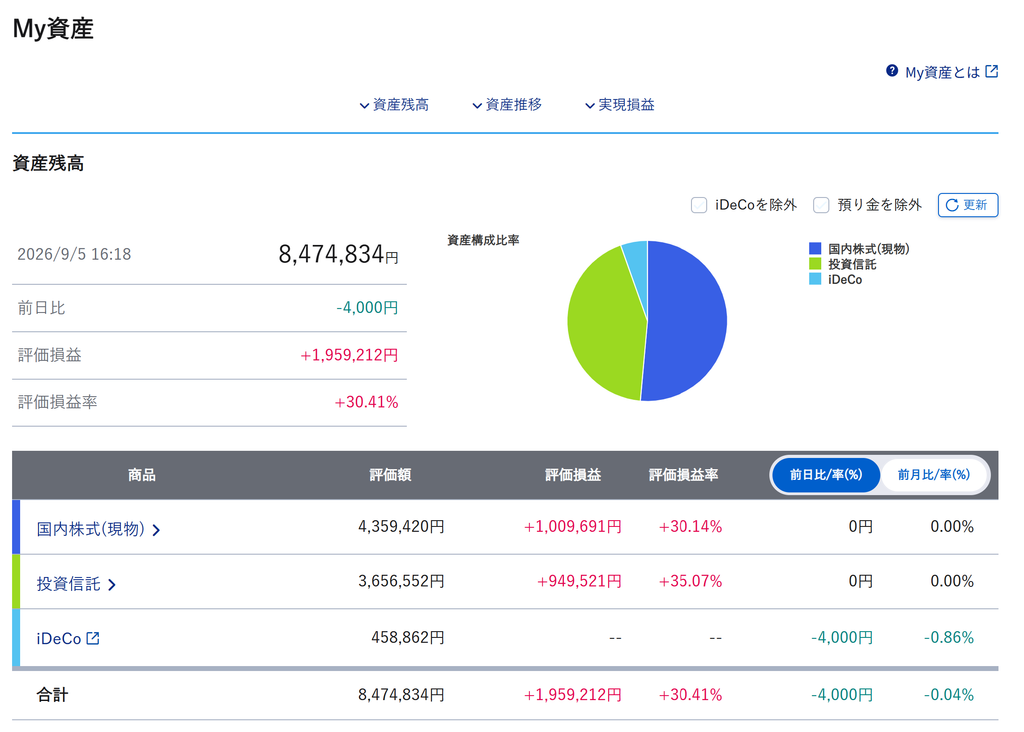Jump to 実現損益 section anchor
1024x732 pixels.
pyautogui.click(x=620, y=104)
